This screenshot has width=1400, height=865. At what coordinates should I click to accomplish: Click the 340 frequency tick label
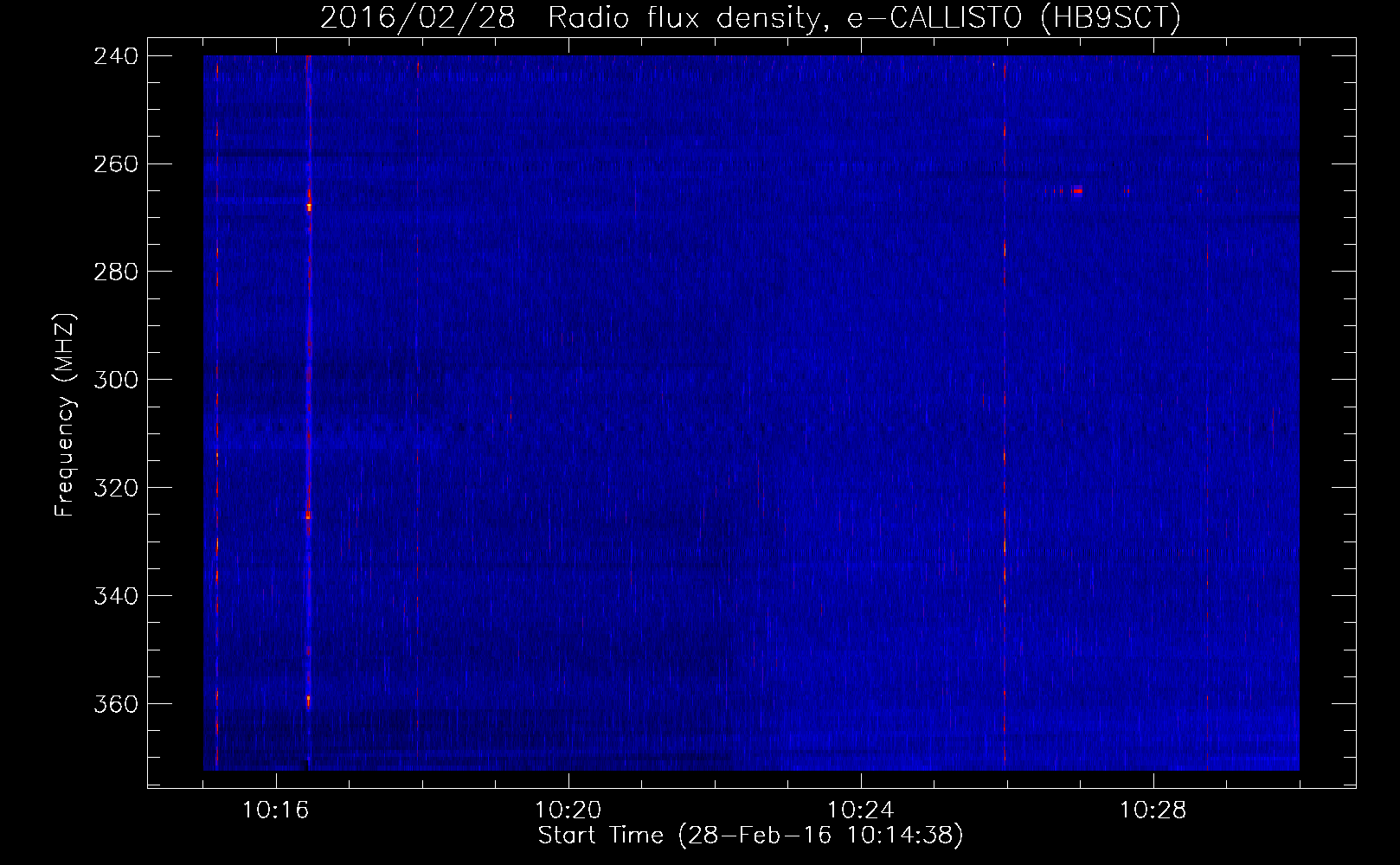point(115,597)
